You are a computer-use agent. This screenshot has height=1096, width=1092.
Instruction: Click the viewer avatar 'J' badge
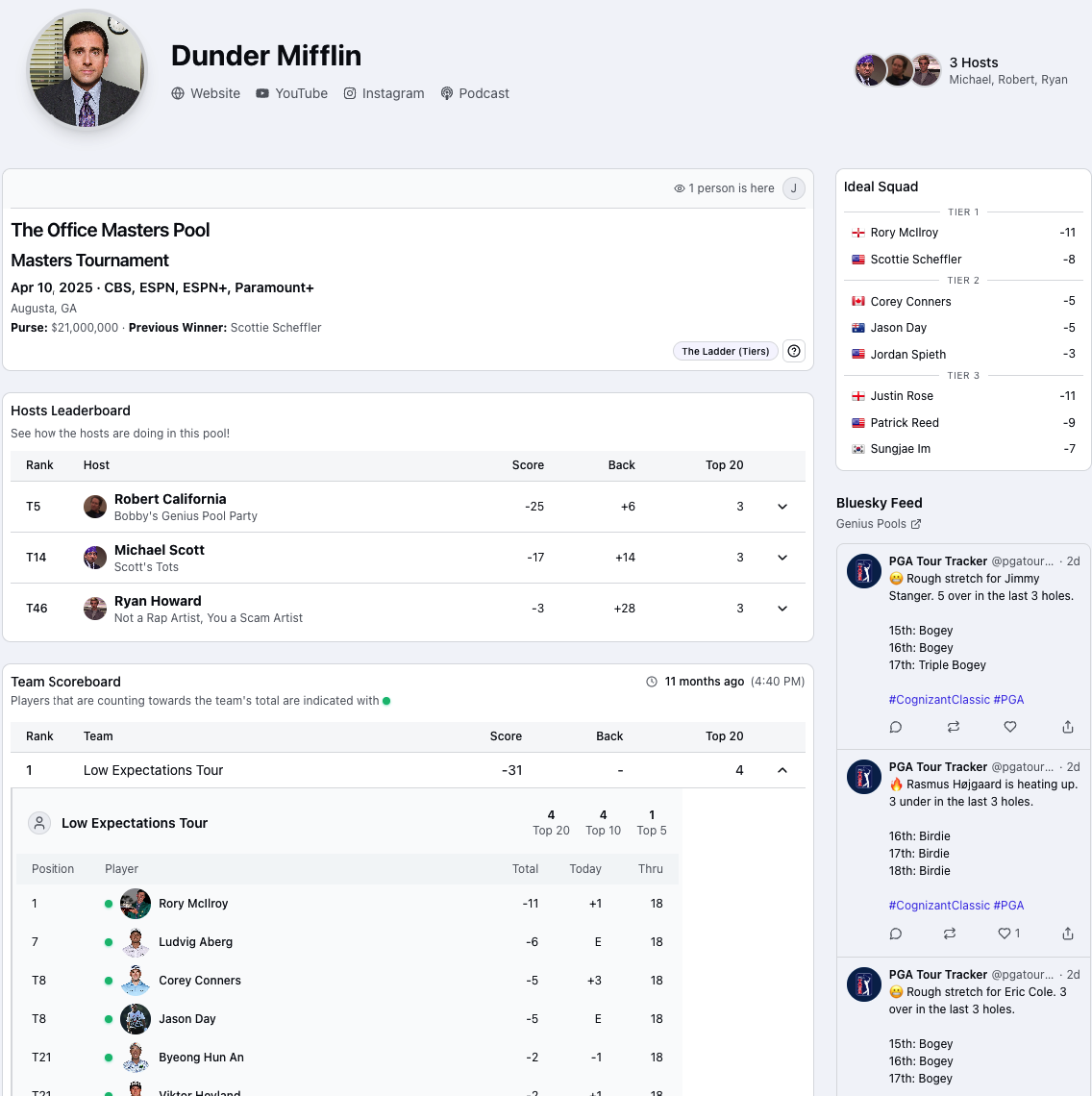point(793,188)
